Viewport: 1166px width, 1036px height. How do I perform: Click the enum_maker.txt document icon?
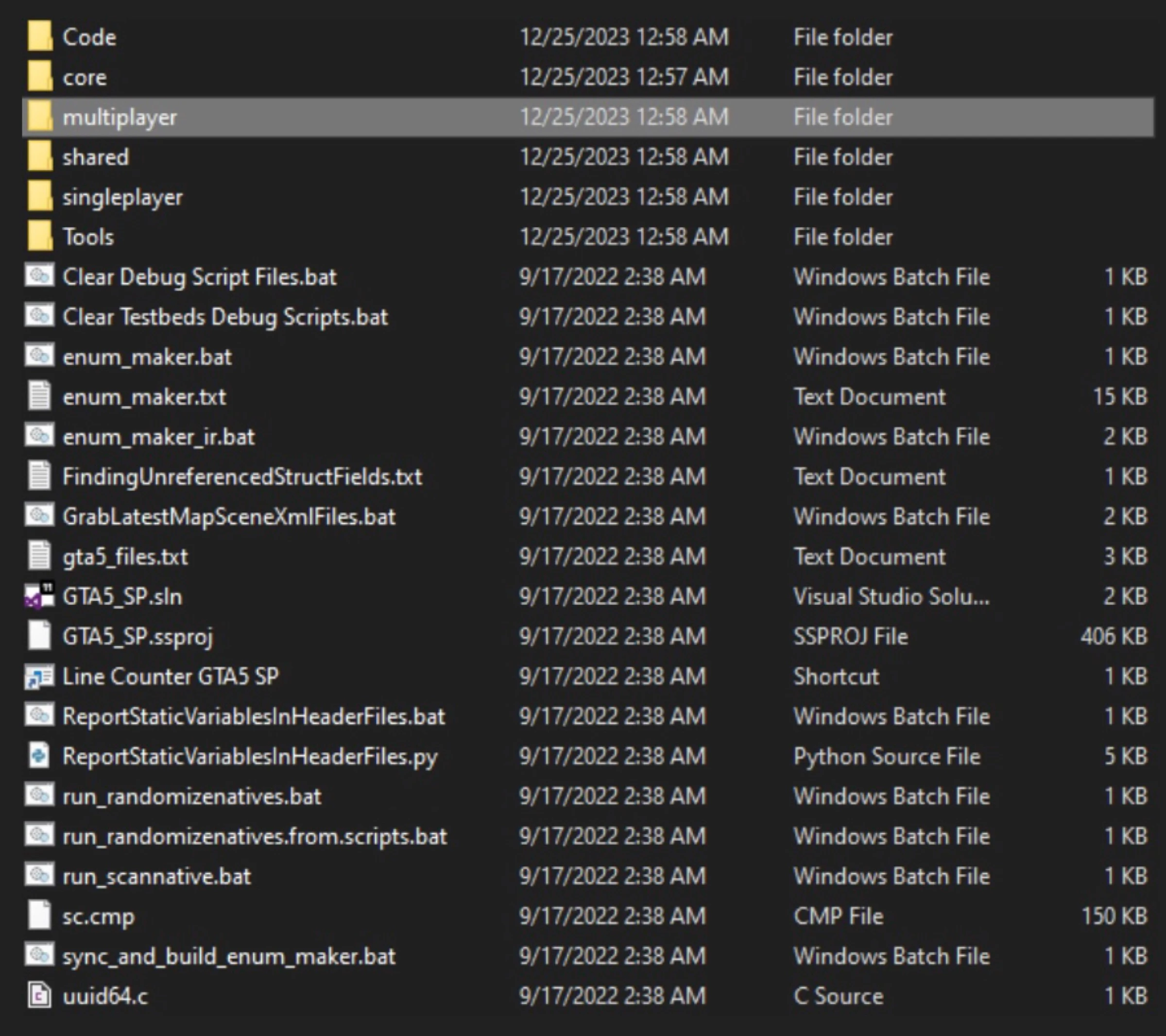pyautogui.click(x=39, y=396)
